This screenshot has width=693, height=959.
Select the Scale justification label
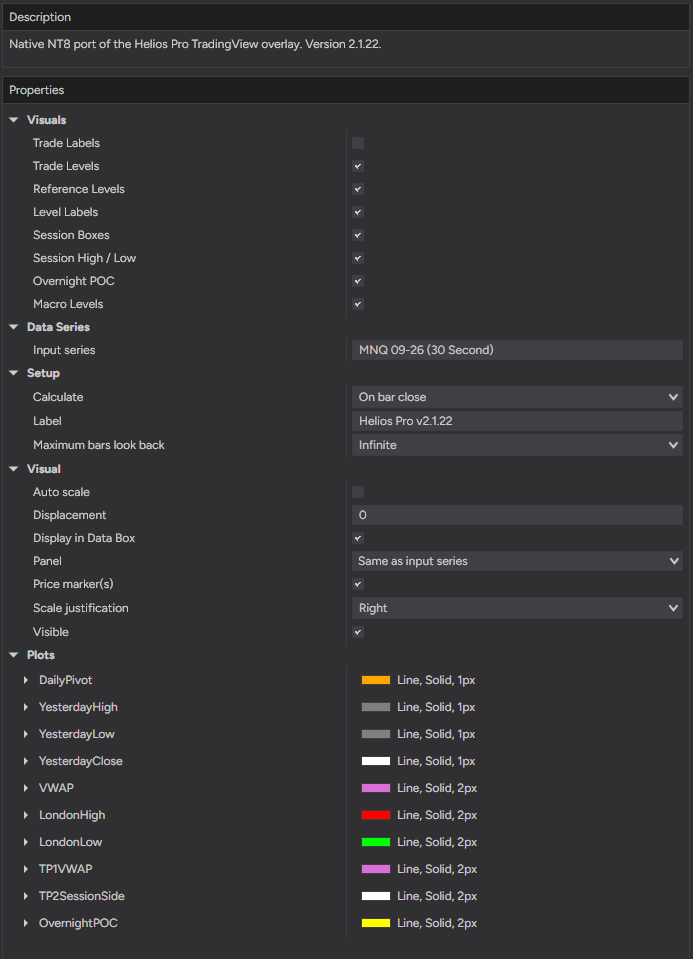[x=81, y=608]
